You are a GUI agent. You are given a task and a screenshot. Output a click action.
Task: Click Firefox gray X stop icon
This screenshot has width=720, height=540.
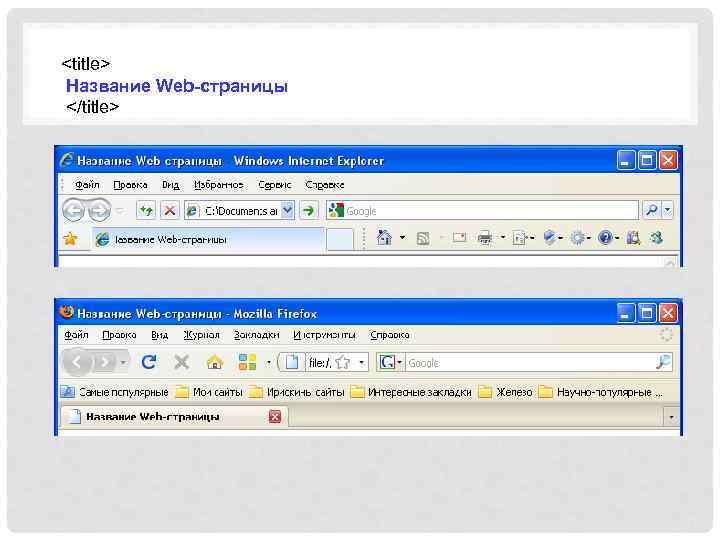(182, 362)
